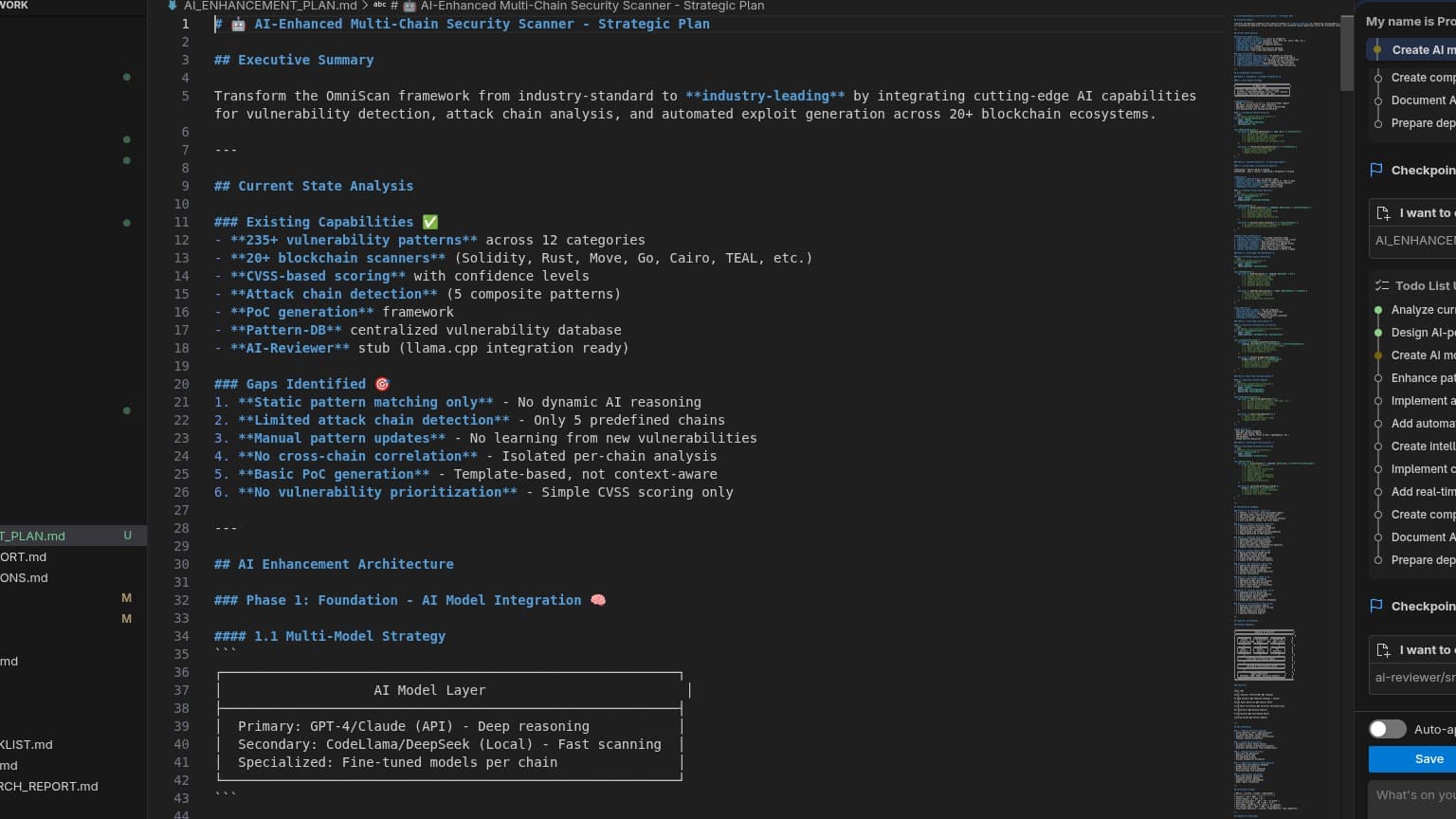Click the "Primary: GPT-4/Claude (API)" line

(x=413, y=726)
